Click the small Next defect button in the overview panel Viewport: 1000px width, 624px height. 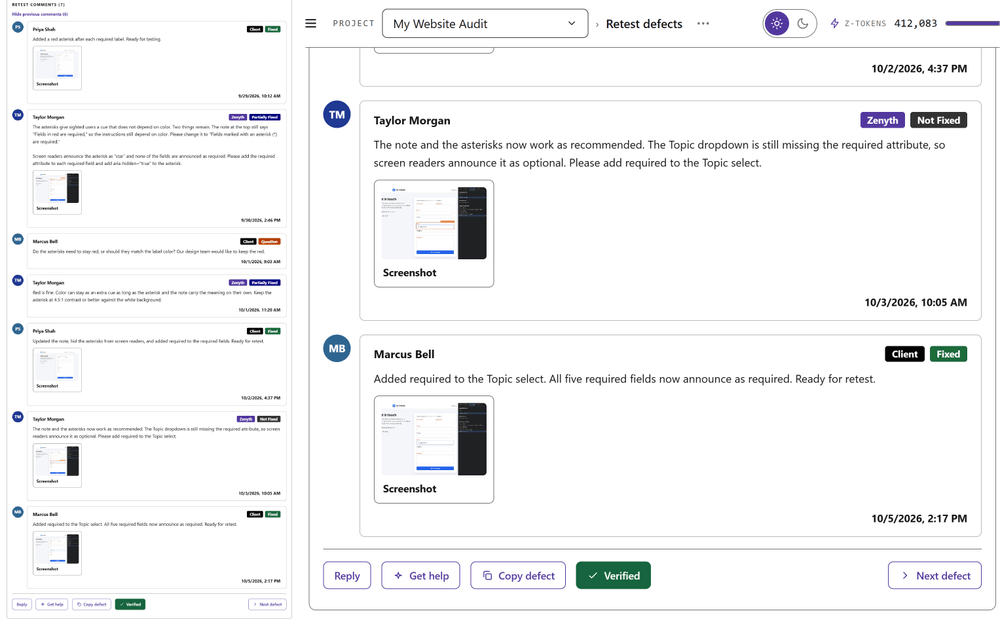tap(267, 604)
